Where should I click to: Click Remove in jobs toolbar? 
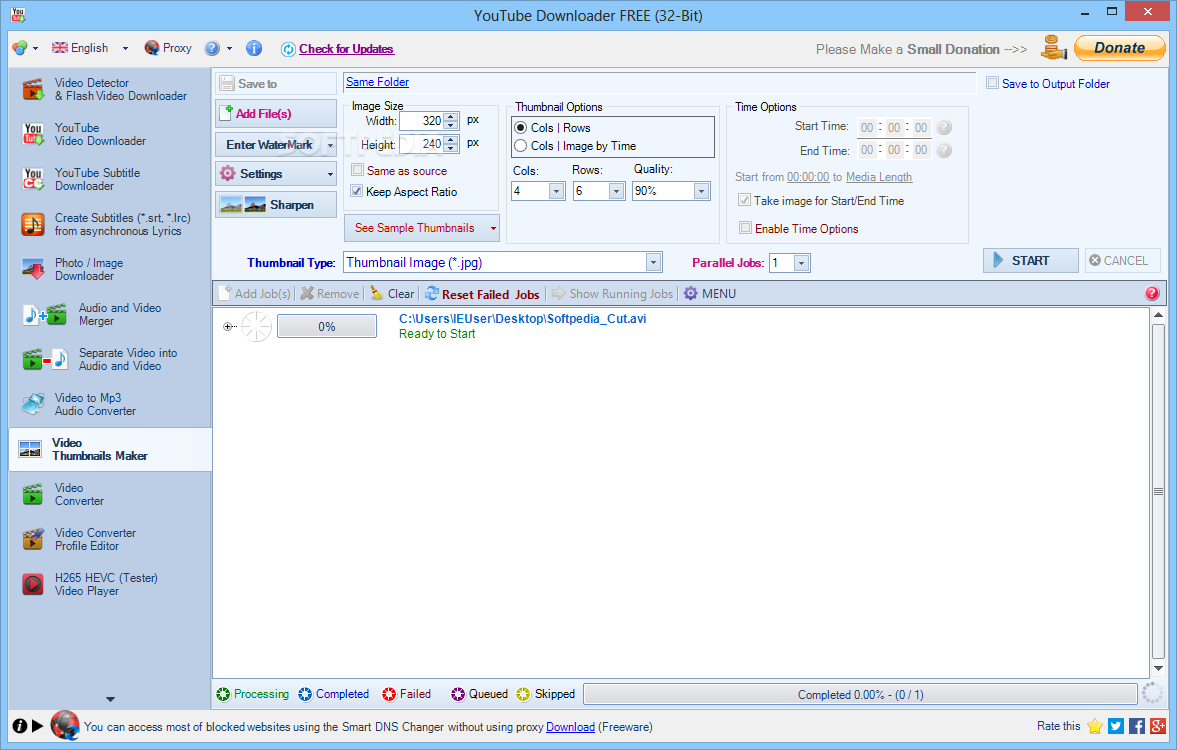330,294
